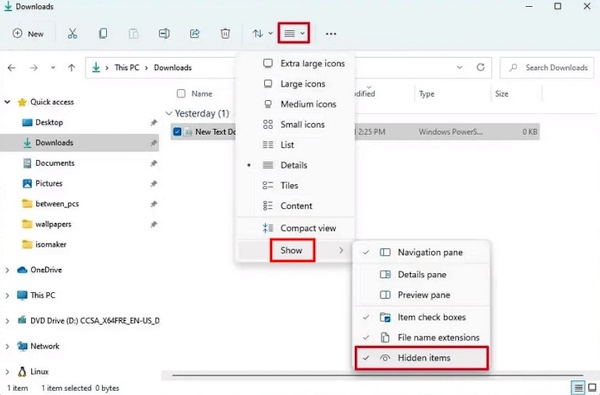Expand the Network tree node
This screenshot has width=600, height=395.
pyautogui.click(x=7, y=346)
